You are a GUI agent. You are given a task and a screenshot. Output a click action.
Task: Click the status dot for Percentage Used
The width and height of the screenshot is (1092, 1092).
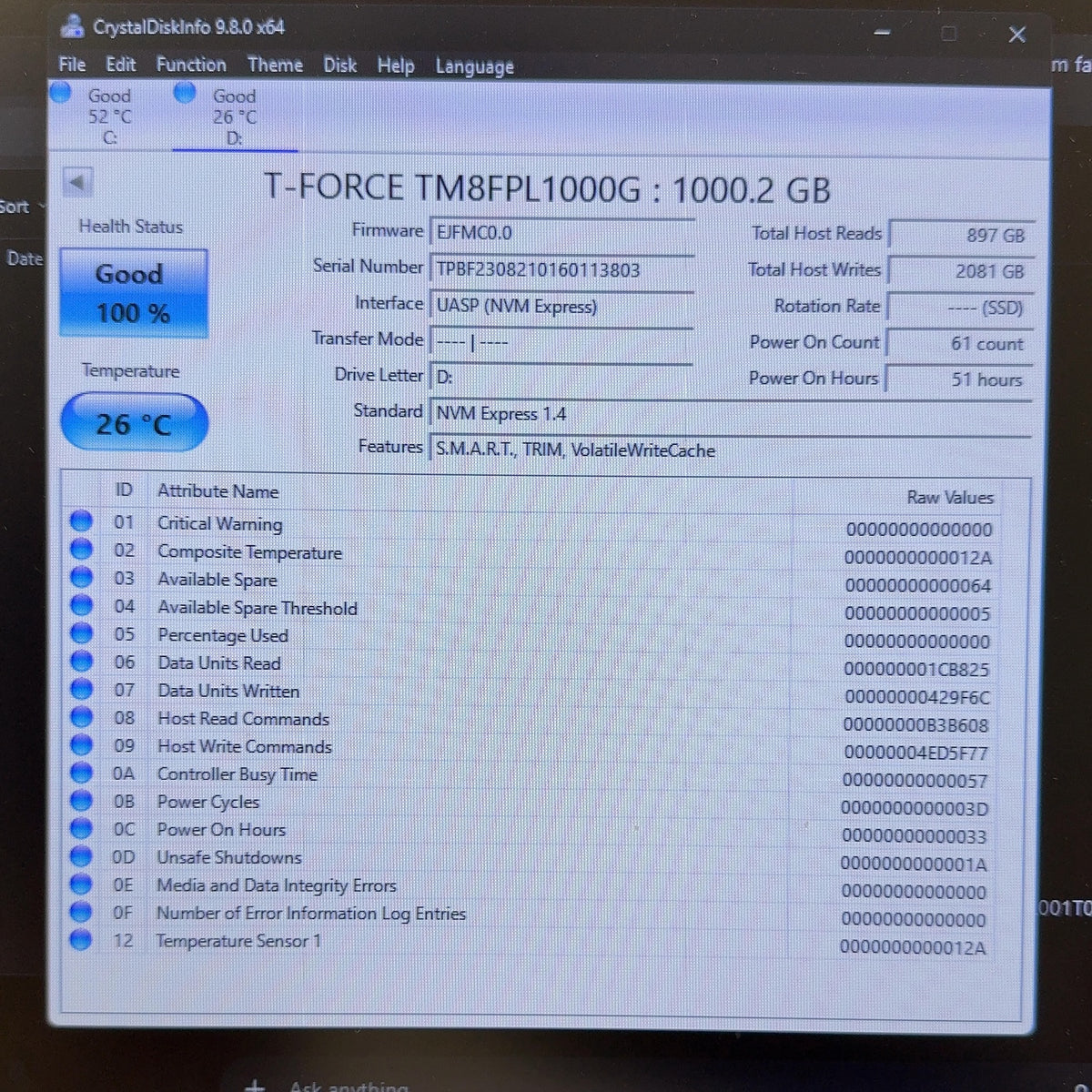pos(82,632)
